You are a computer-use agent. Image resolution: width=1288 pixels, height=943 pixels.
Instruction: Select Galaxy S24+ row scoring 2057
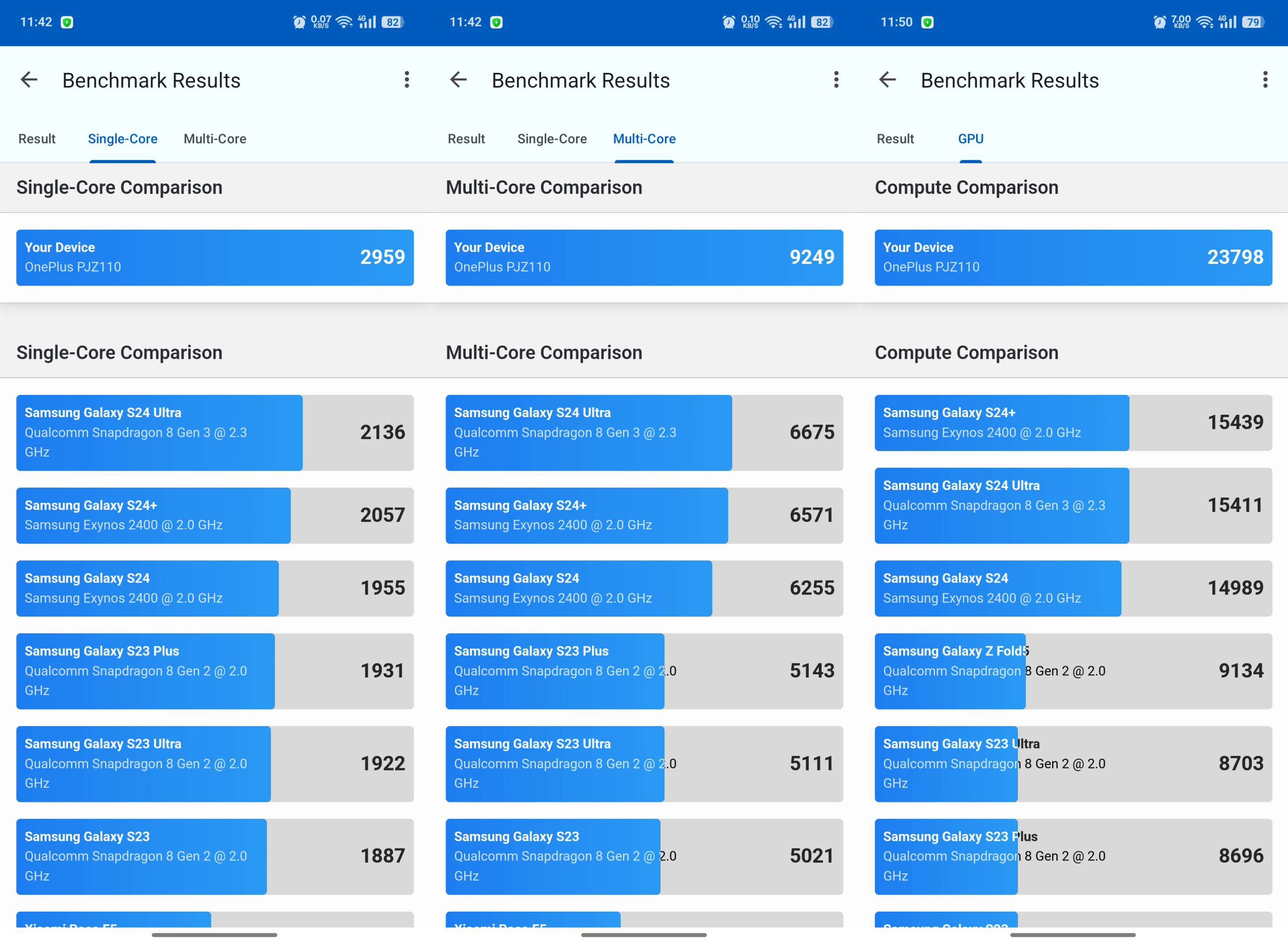[215, 515]
